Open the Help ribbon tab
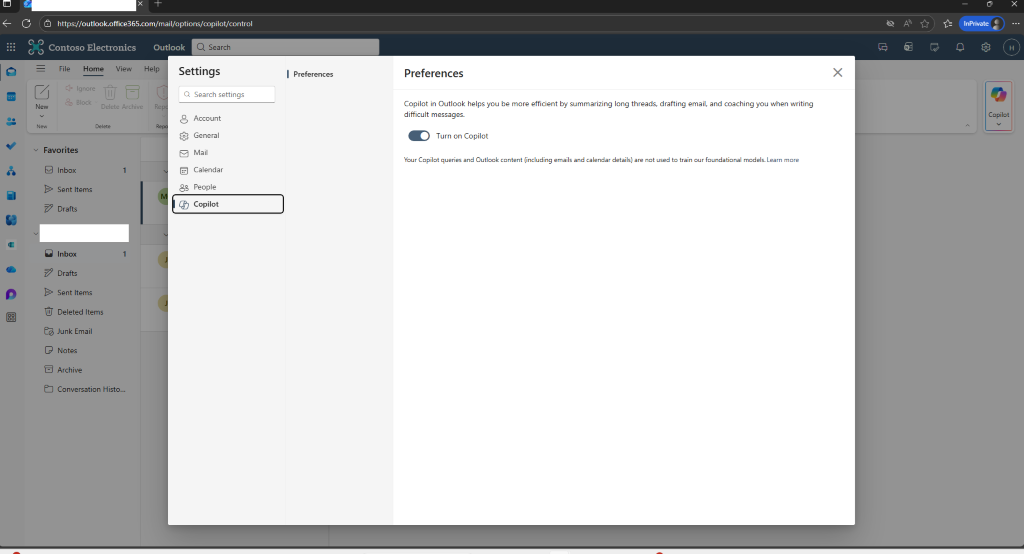1024x554 pixels. coord(152,69)
